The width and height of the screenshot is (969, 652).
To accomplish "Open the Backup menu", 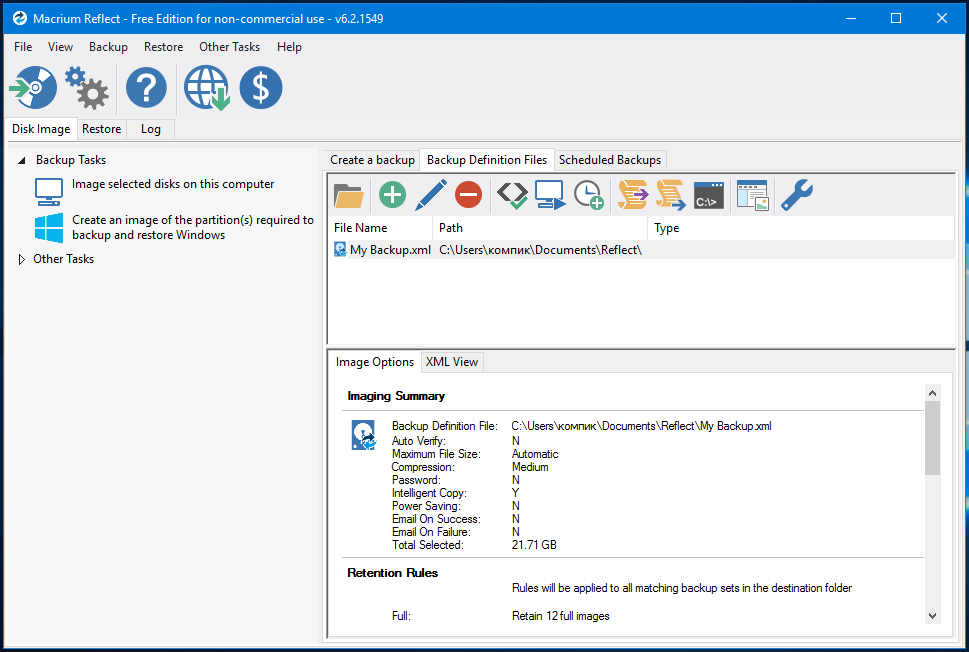I will 108,47.
